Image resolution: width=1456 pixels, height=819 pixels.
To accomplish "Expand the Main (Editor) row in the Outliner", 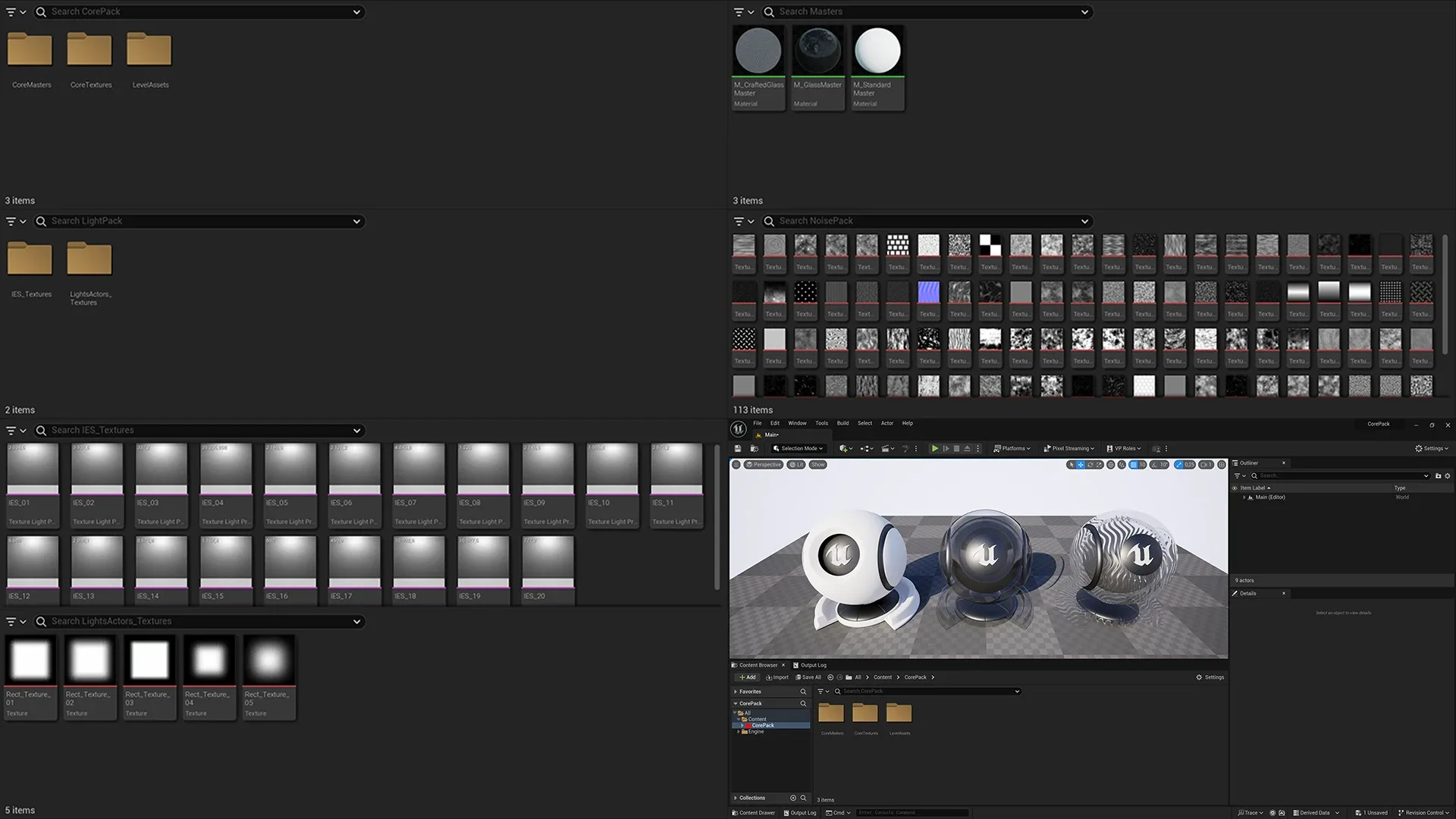I will click(1244, 497).
